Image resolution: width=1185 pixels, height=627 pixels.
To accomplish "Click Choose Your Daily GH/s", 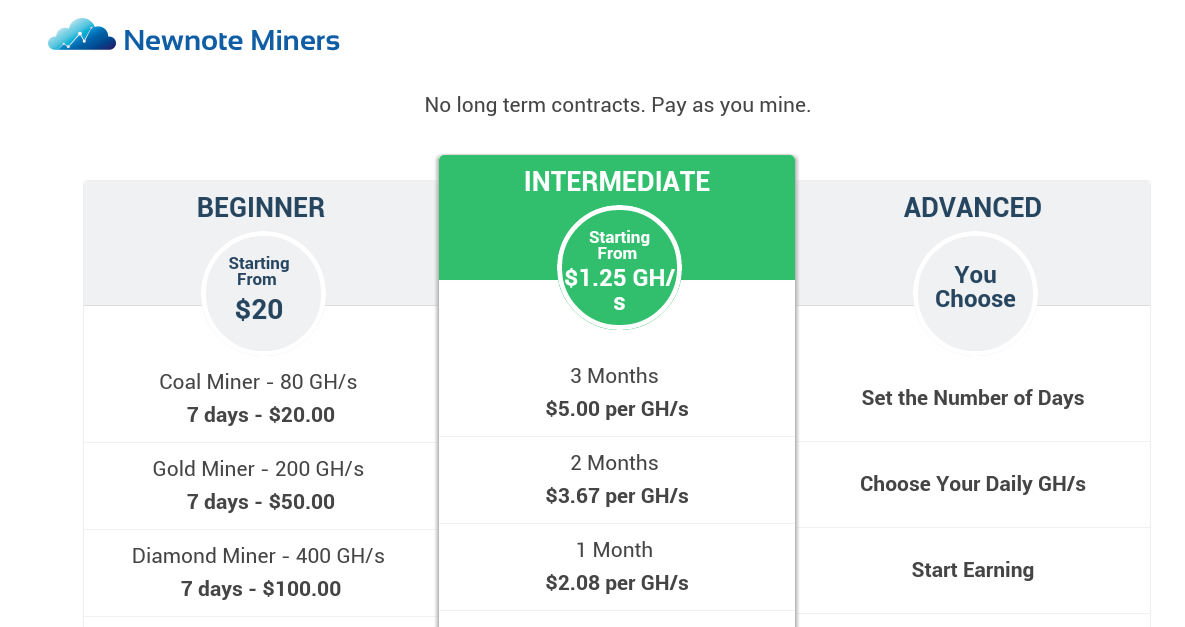I will point(972,484).
